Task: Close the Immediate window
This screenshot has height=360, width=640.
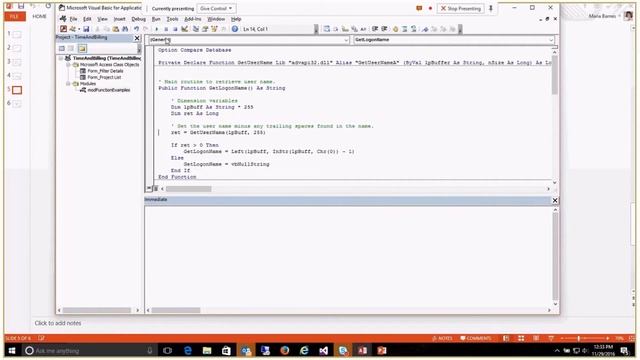Action: tap(555, 200)
